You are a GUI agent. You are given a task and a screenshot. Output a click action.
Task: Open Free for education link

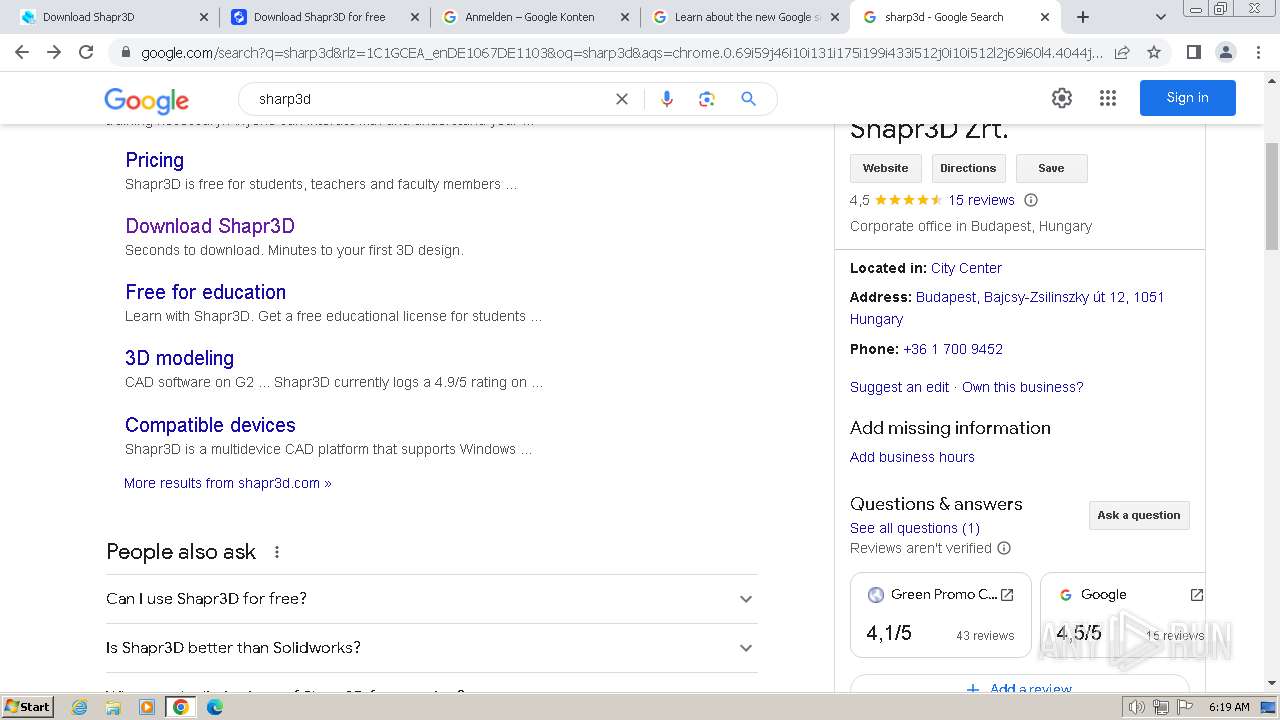[205, 292]
